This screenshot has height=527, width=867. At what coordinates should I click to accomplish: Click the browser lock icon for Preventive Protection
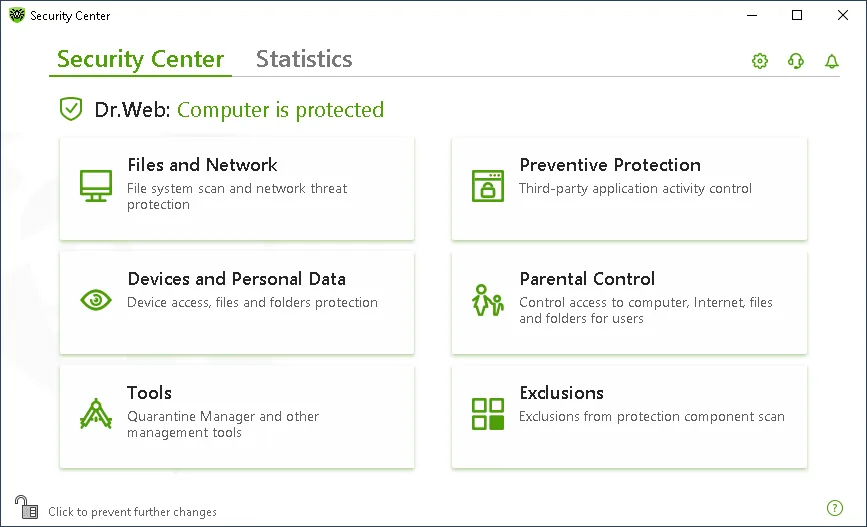pos(488,186)
